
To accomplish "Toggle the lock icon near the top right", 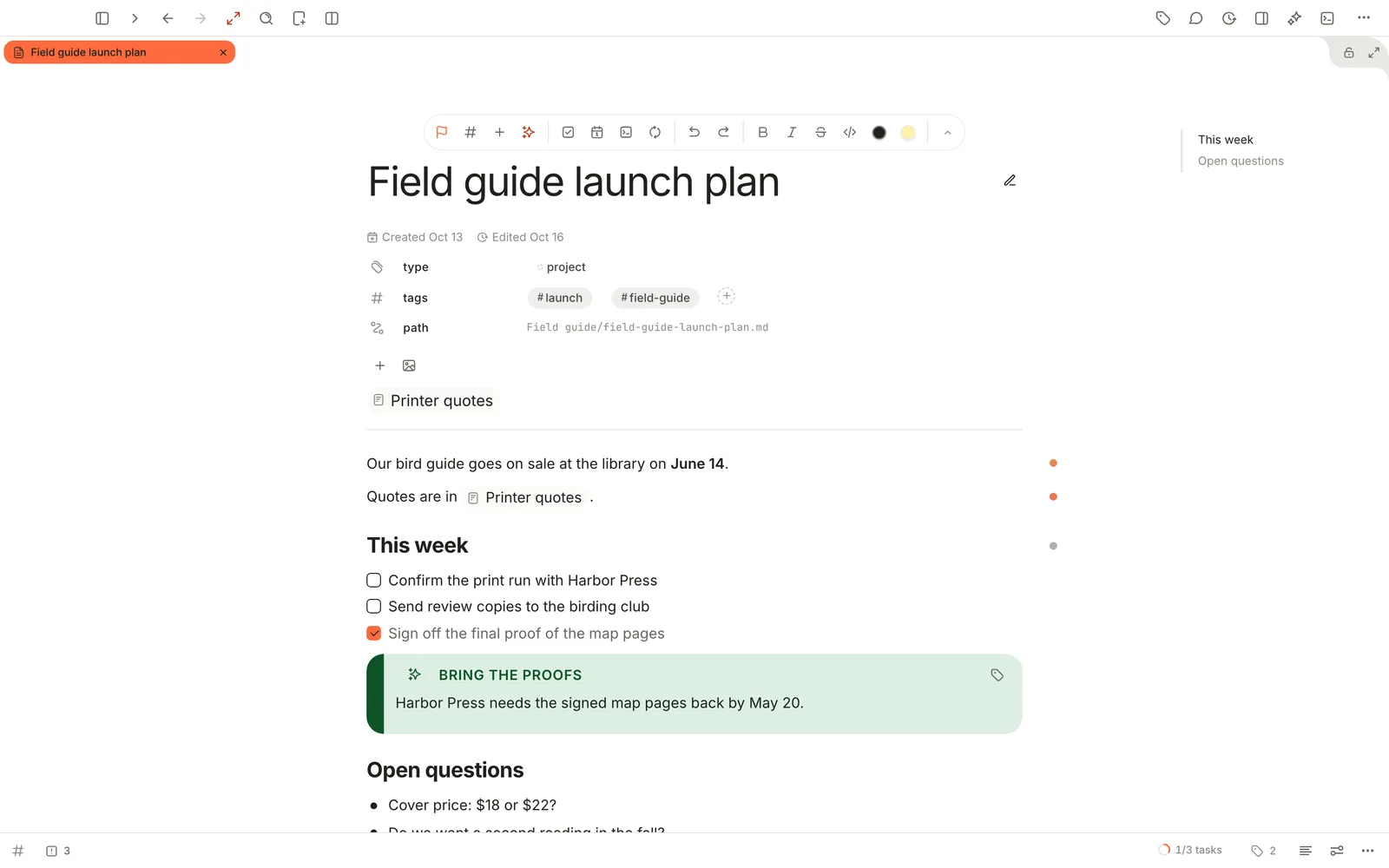I will [1349, 53].
